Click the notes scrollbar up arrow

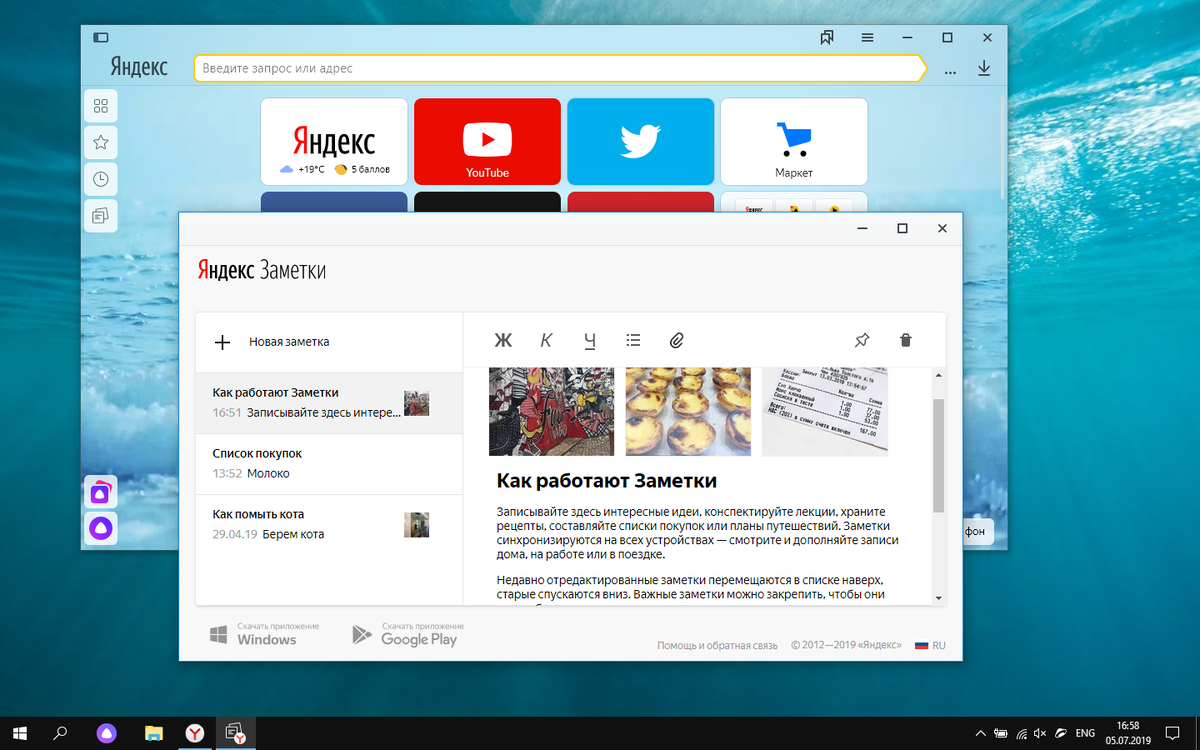[x=938, y=375]
